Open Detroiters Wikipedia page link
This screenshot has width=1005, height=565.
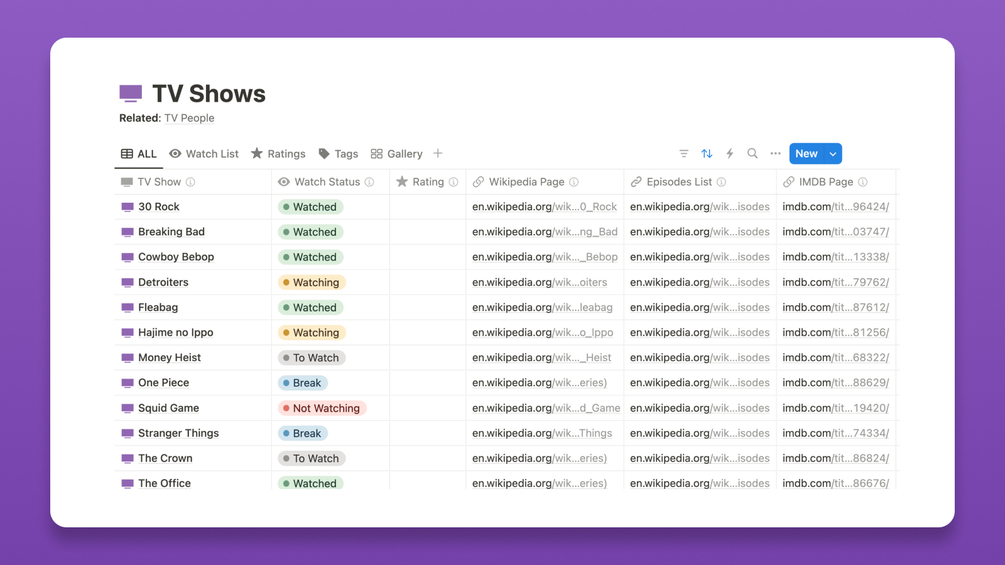[x=539, y=282]
